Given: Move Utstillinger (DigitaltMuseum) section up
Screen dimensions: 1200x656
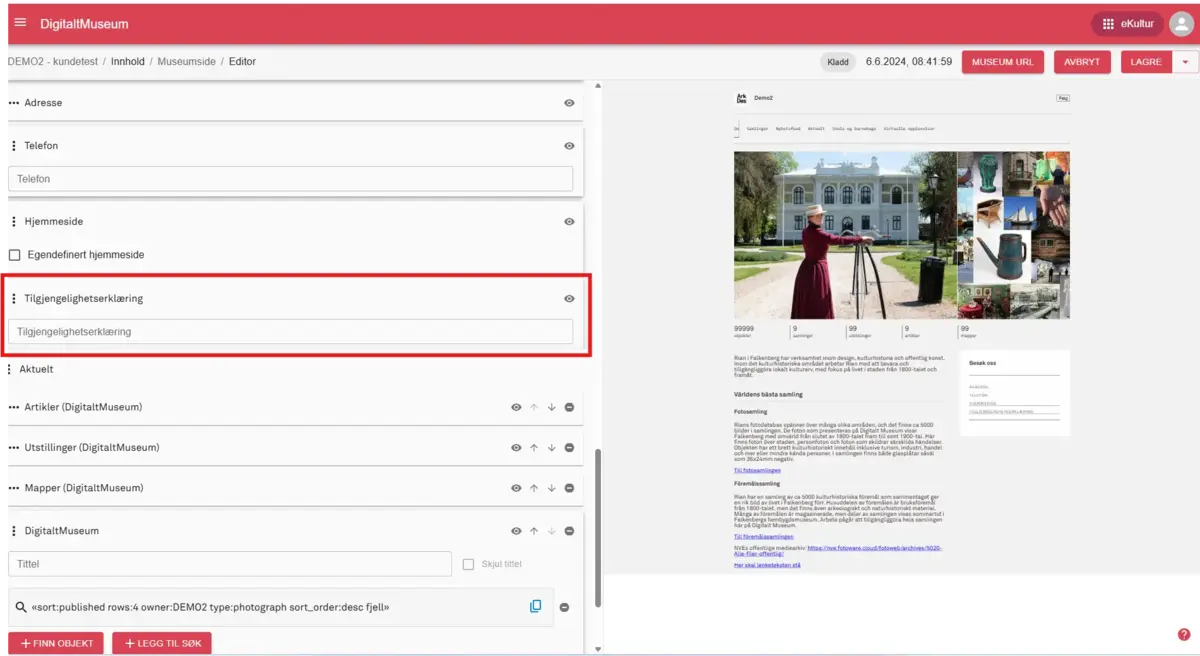Looking at the screenshot, I should point(534,447).
